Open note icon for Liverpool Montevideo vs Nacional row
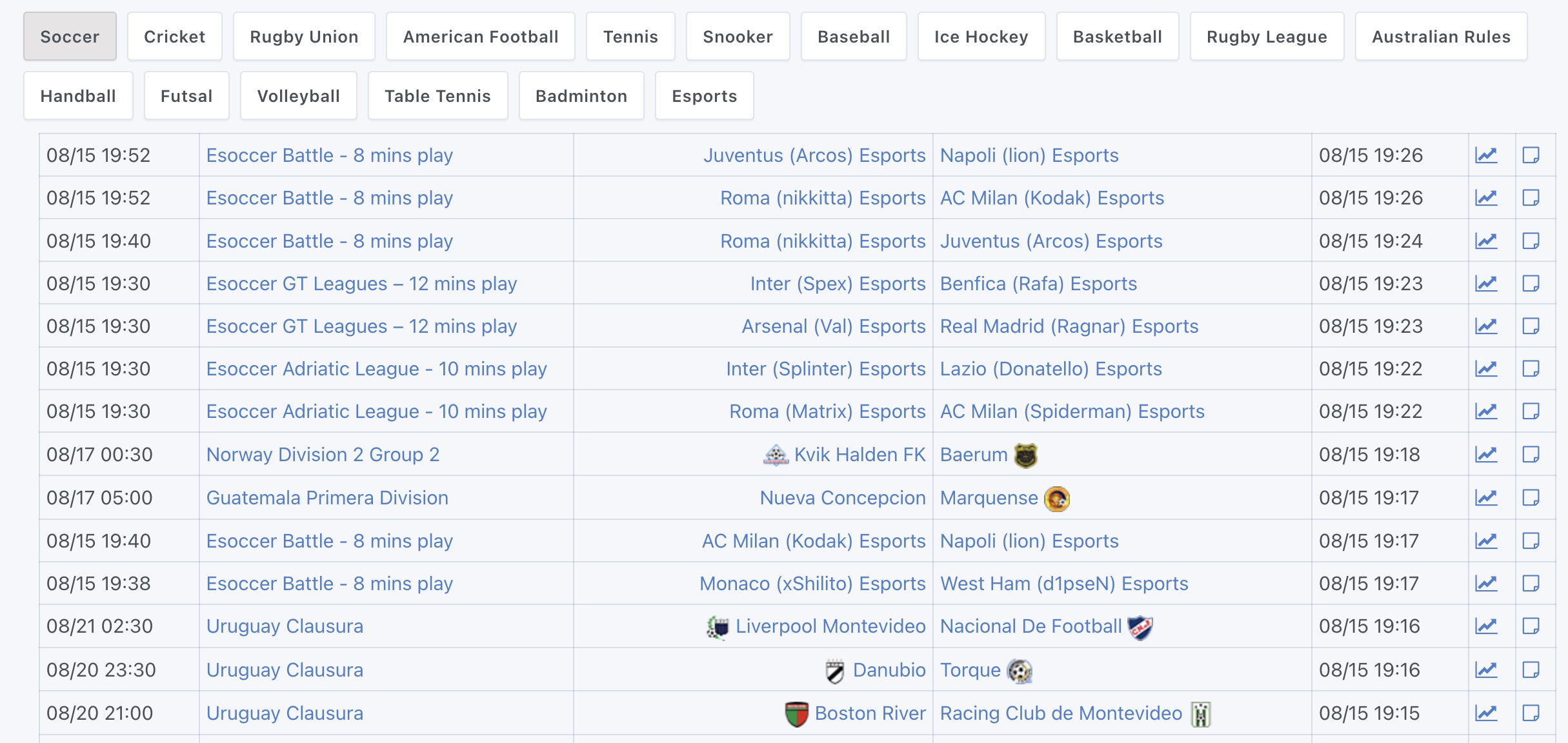The width and height of the screenshot is (1568, 743). point(1531,626)
